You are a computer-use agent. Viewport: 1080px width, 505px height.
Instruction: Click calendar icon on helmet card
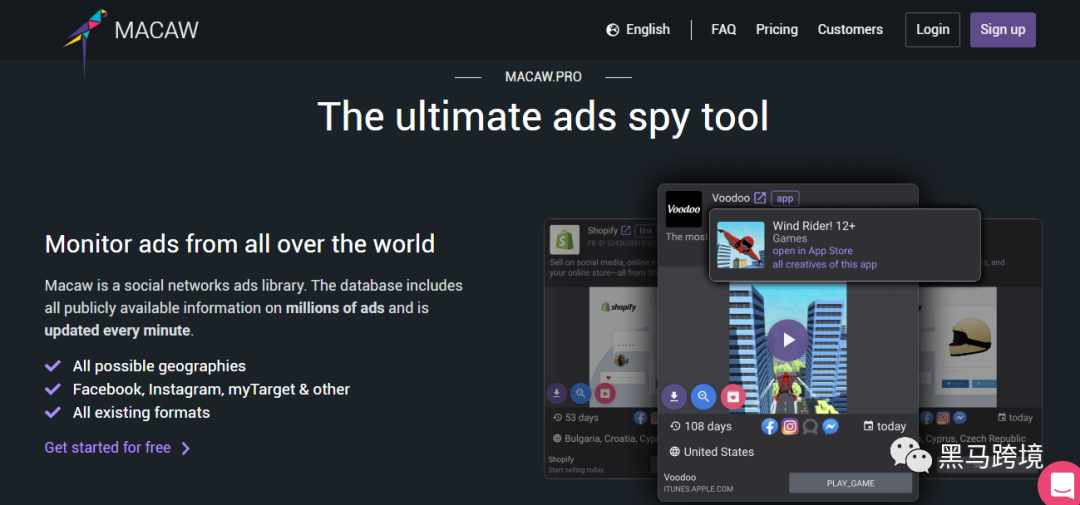pos(1001,418)
